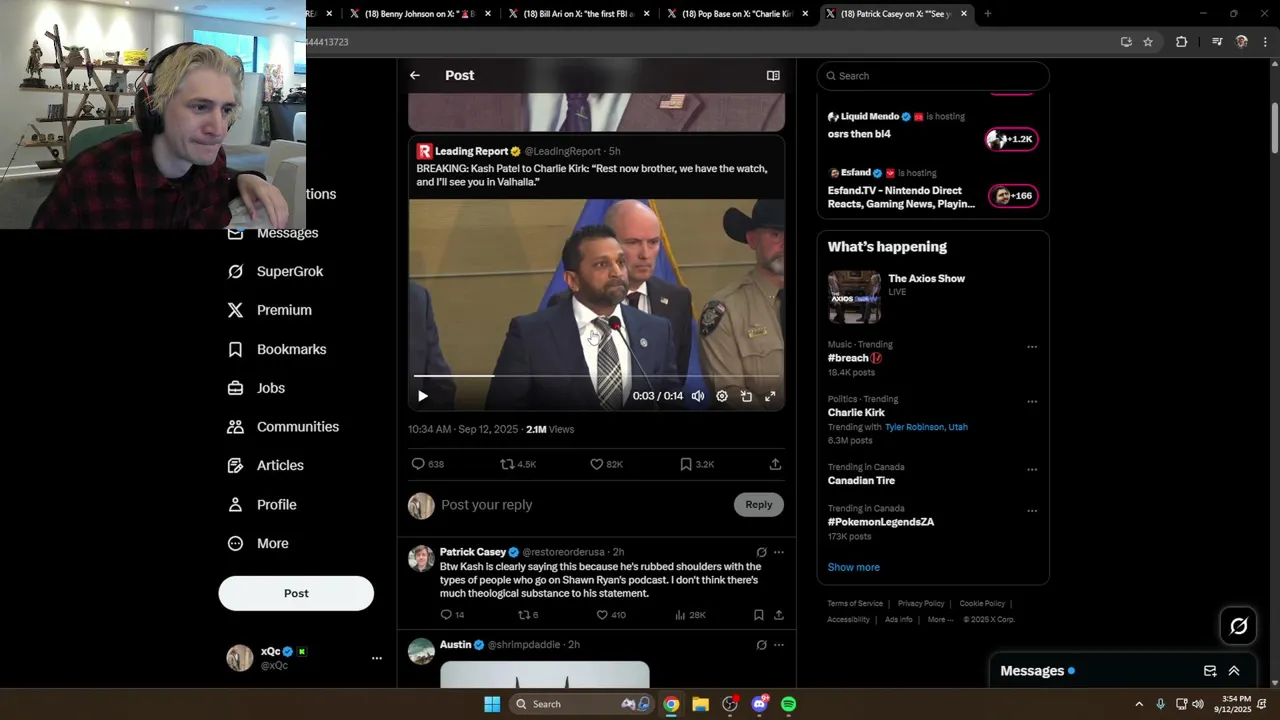Open File Explorer from taskbar

700,704
